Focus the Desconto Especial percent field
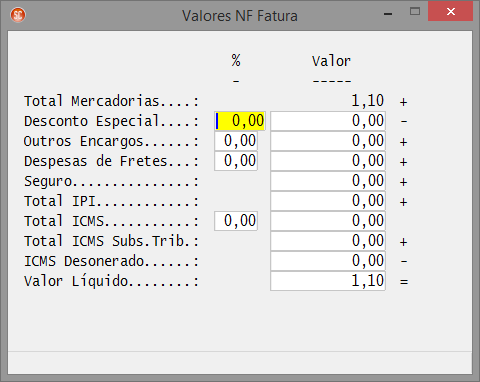480x382 pixels. coord(240,121)
